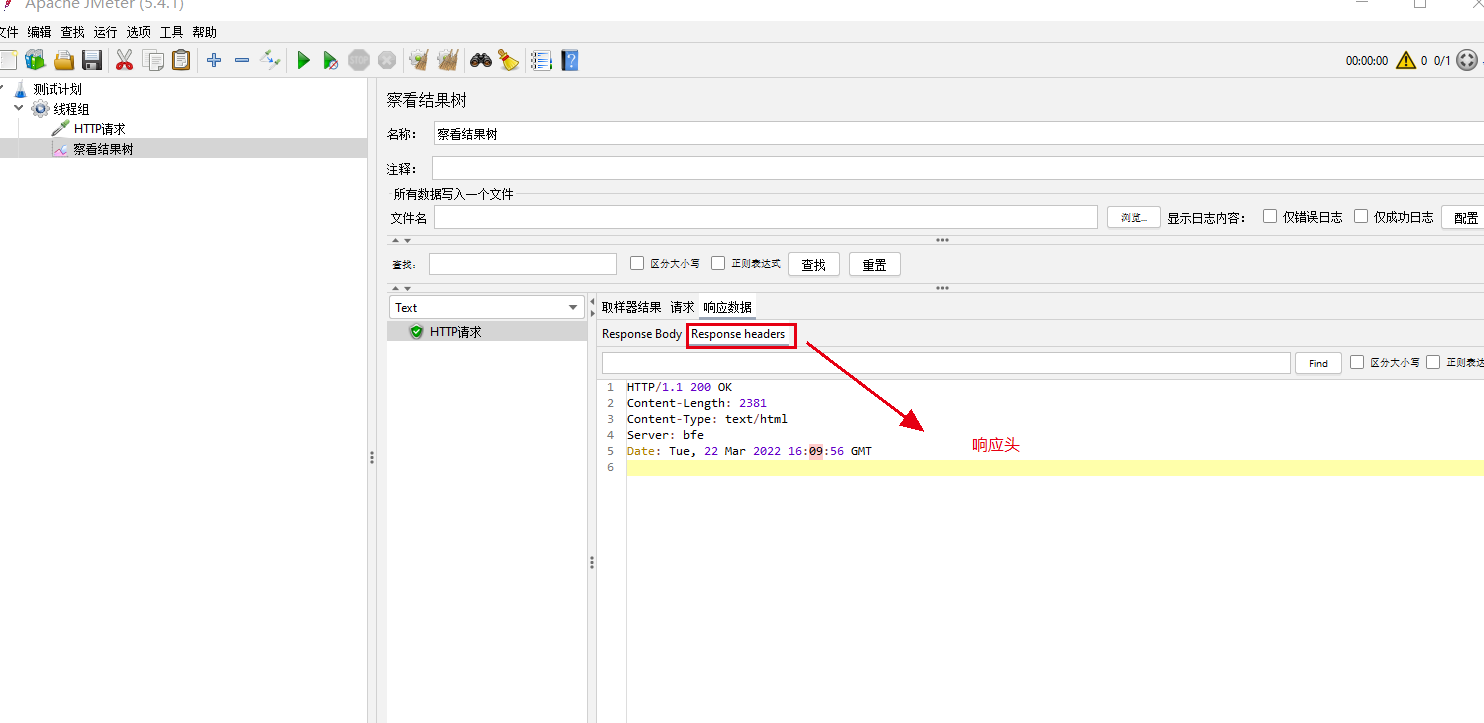This screenshot has height=723, width=1484.
Task: Open search with the binoculars icon
Action: coord(481,60)
